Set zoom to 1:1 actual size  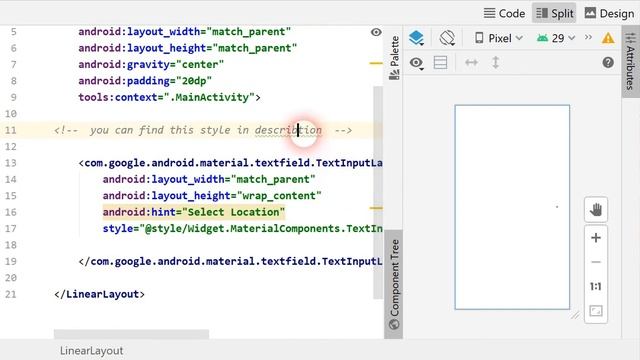[596, 287]
